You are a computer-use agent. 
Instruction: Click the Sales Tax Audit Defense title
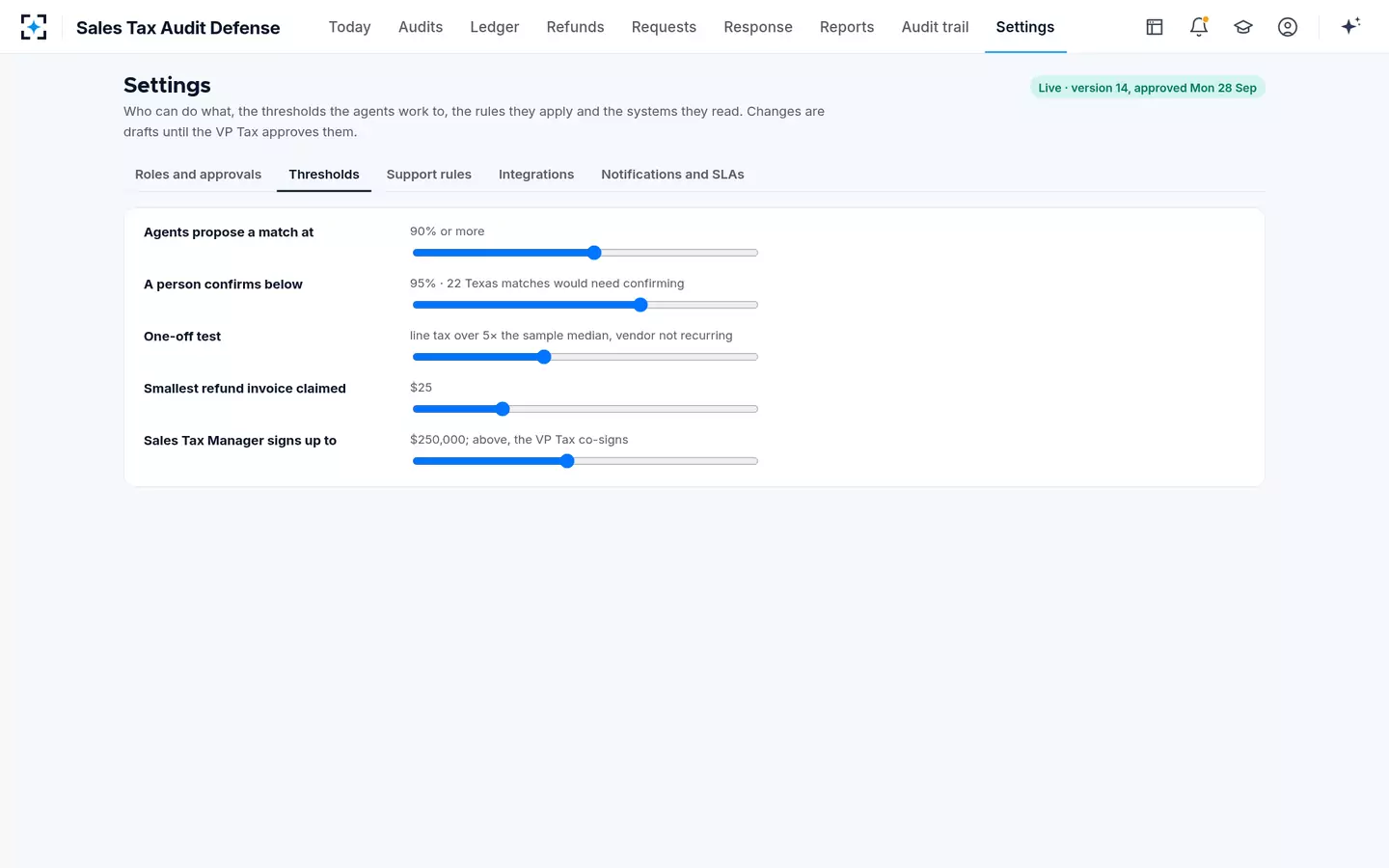[178, 28]
